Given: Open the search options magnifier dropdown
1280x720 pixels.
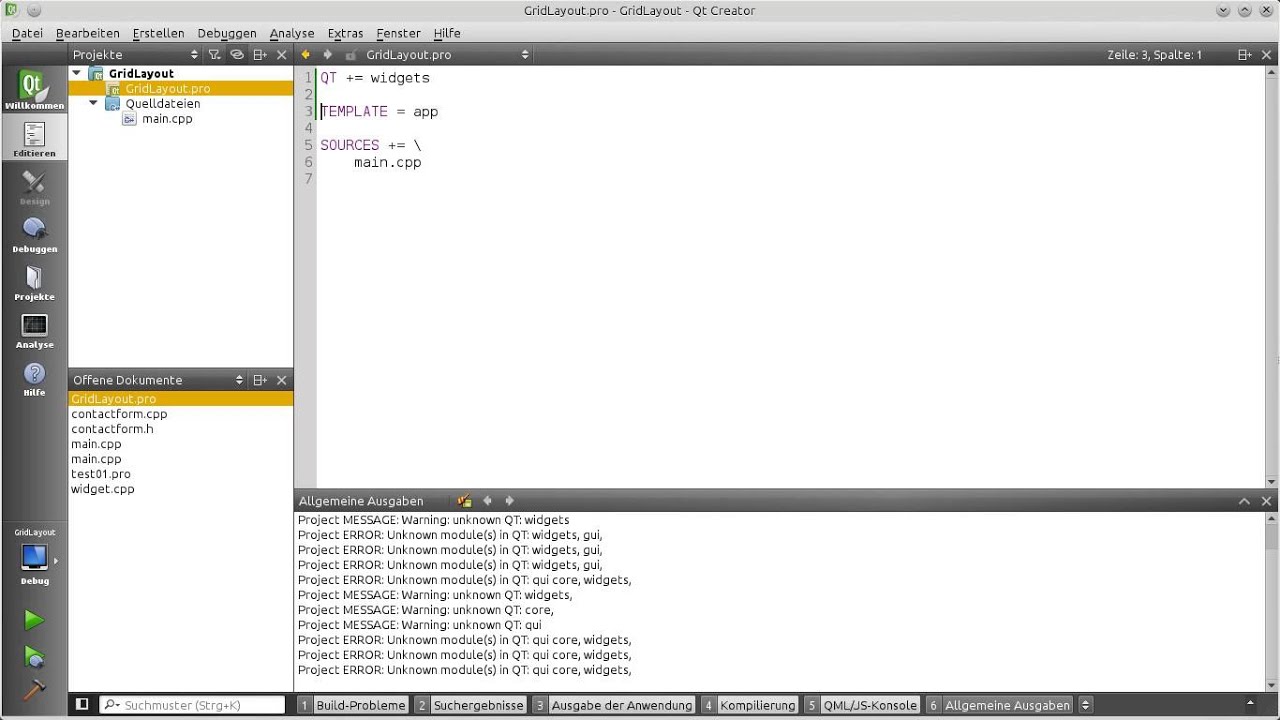Looking at the screenshot, I should 112,705.
